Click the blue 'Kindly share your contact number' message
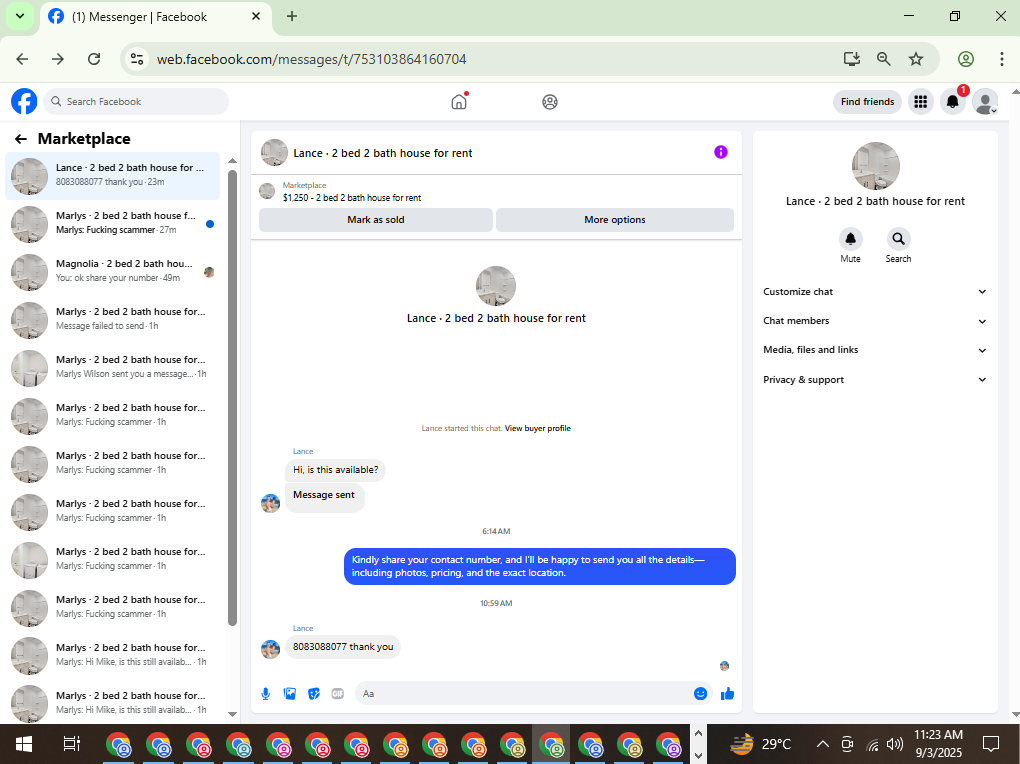Screen dimensions: 1020x764 pos(539,566)
